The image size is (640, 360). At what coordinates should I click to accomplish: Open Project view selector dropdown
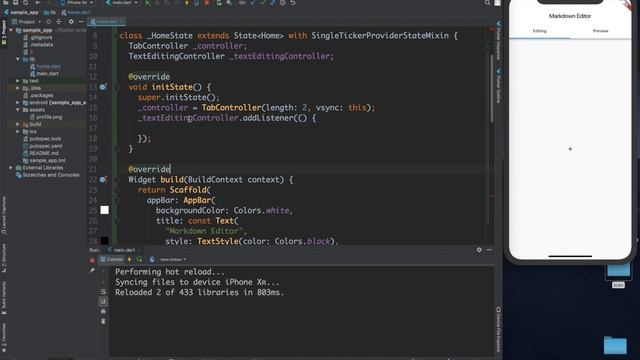[27, 22]
